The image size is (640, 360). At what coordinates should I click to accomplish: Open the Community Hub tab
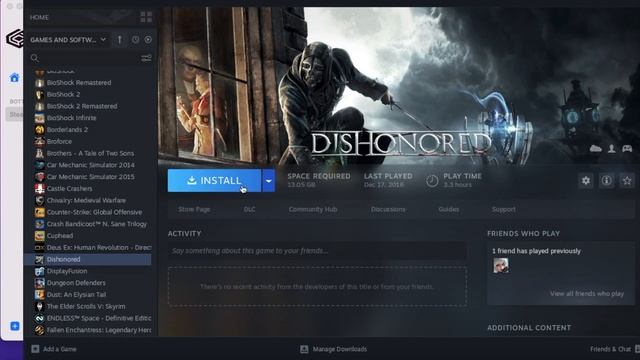coord(313,209)
